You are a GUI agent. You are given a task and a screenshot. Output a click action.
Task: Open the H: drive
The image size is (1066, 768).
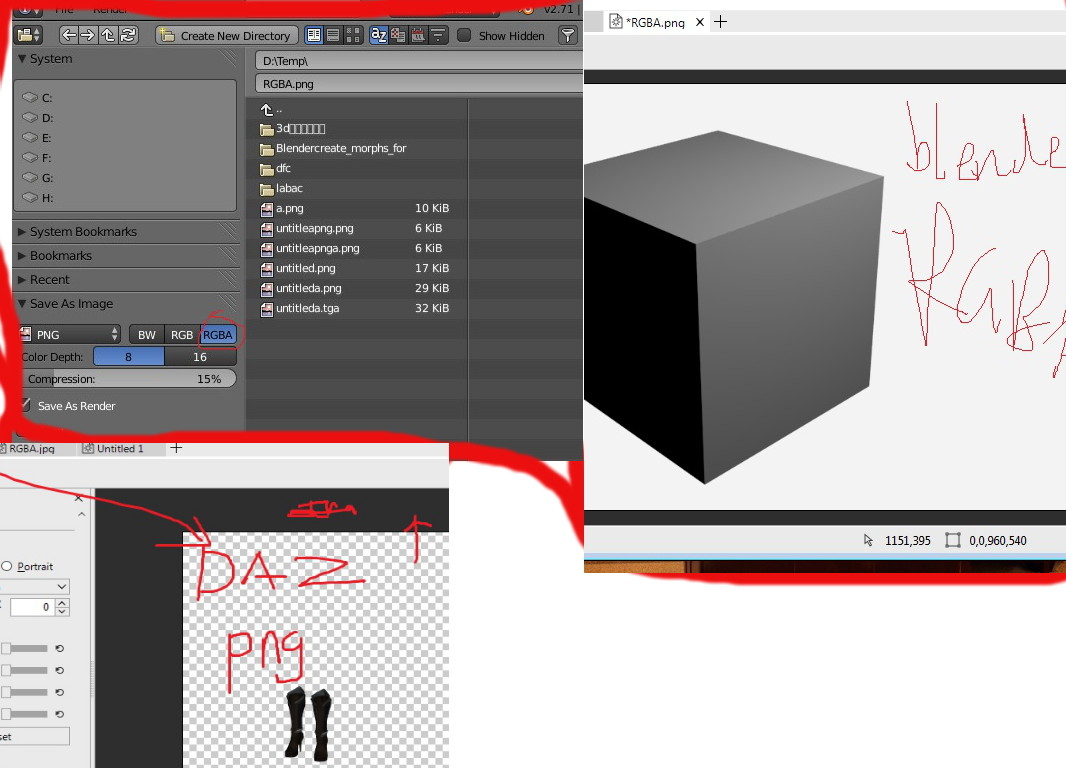[x=38, y=198]
